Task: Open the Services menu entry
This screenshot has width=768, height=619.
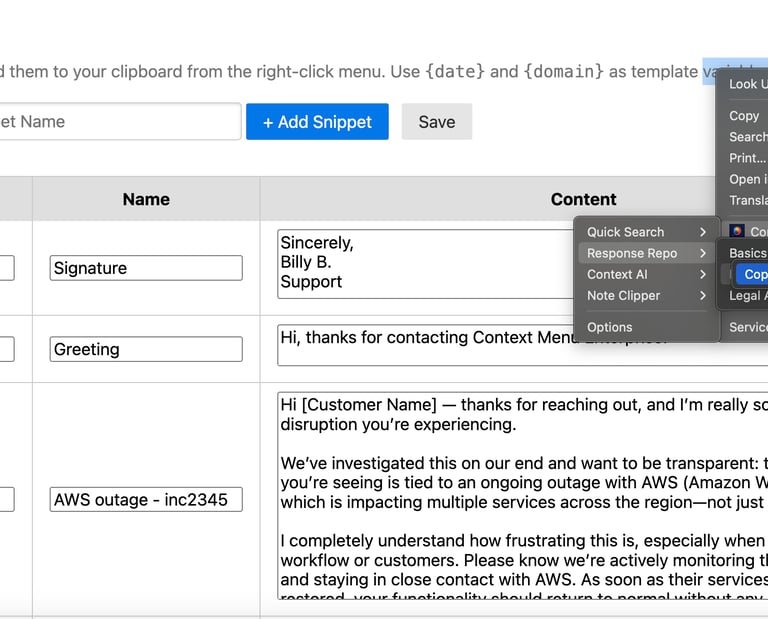Action: (x=748, y=327)
